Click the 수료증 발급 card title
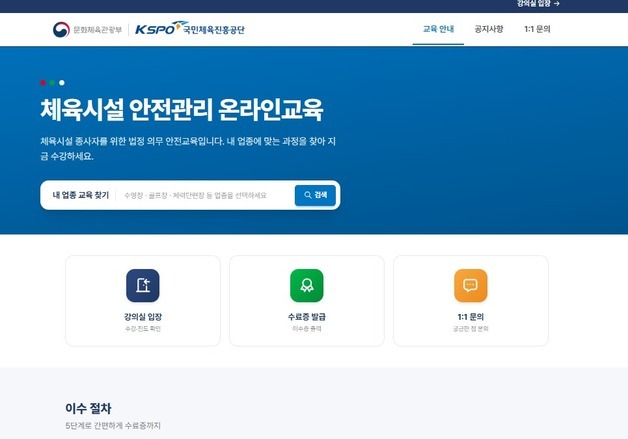628x439 pixels. tap(307, 317)
